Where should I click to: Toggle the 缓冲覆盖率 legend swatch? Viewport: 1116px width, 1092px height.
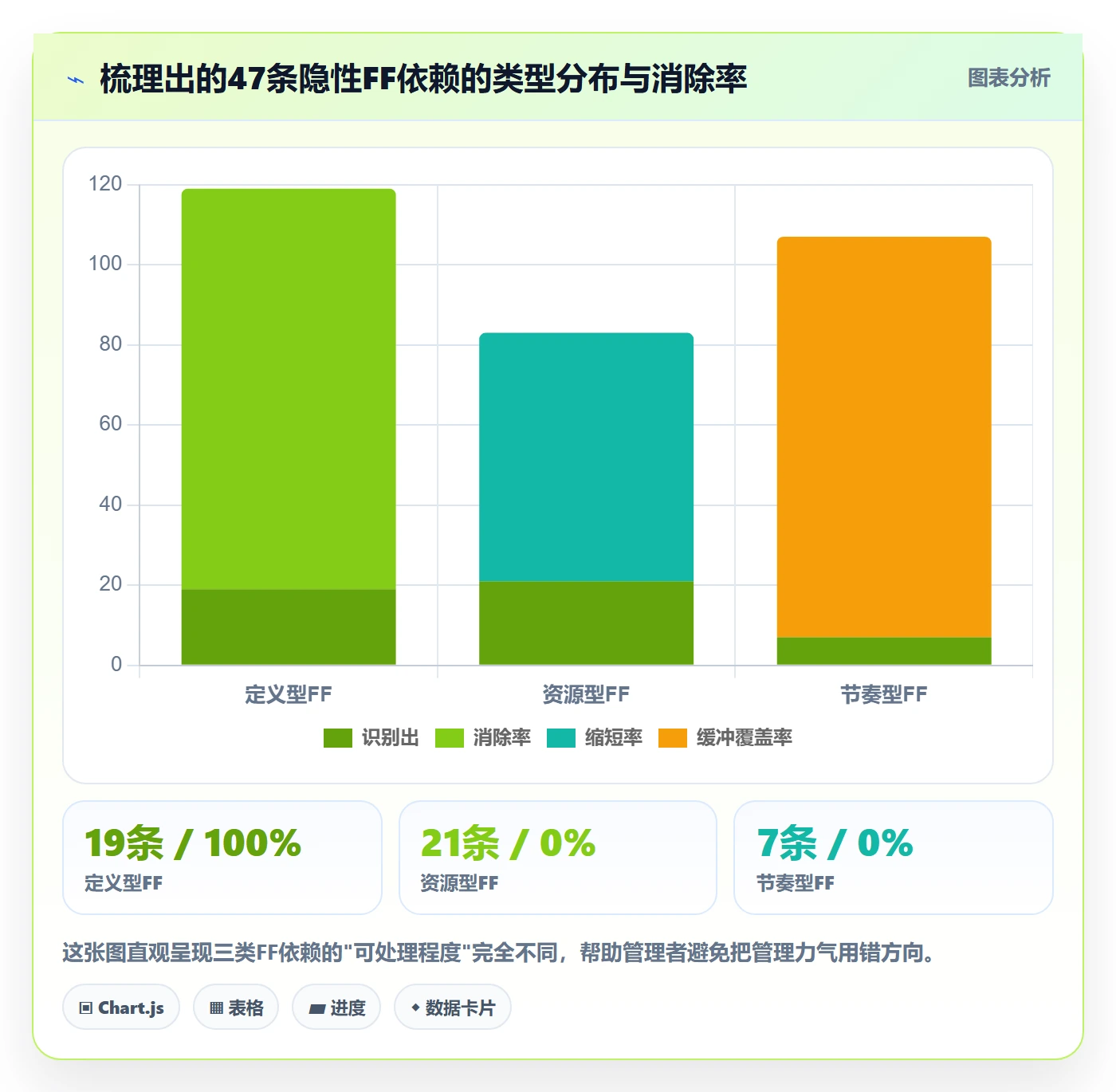click(673, 738)
